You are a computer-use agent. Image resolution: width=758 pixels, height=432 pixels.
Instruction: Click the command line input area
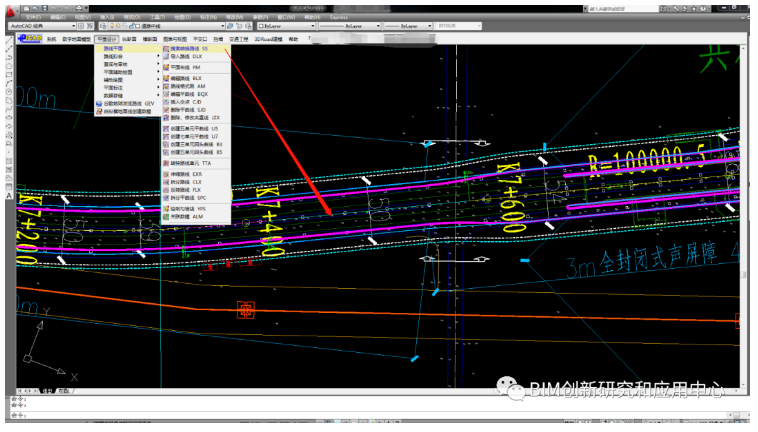click(x=370, y=415)
